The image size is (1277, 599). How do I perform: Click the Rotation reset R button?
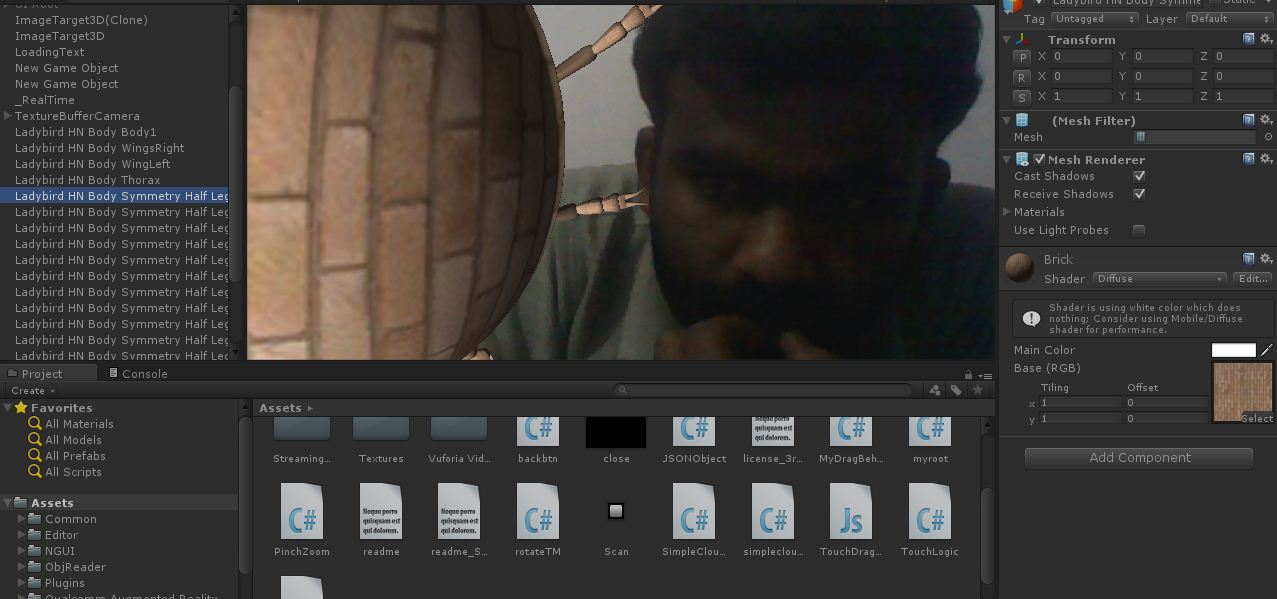click(x=1022, y=77)
